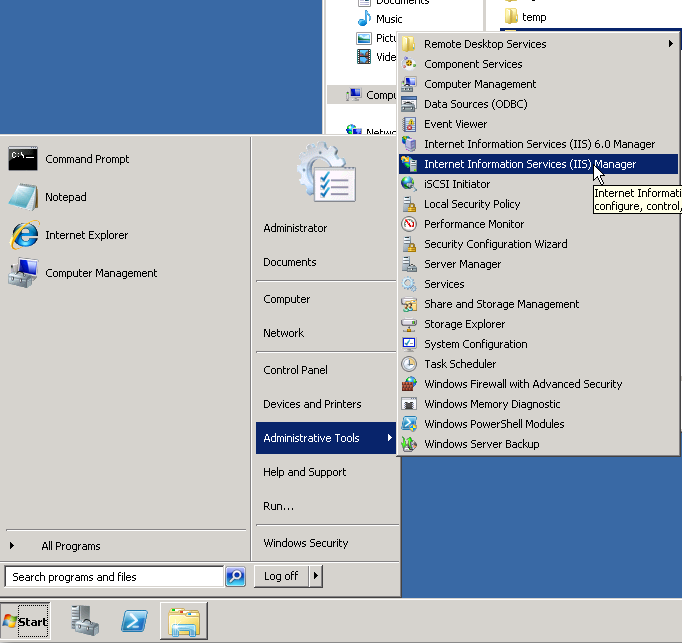This screenshot has width=682, height=643.
Task: Open shutdown options arrow beside Log off
Action: [x=316, y=576]
